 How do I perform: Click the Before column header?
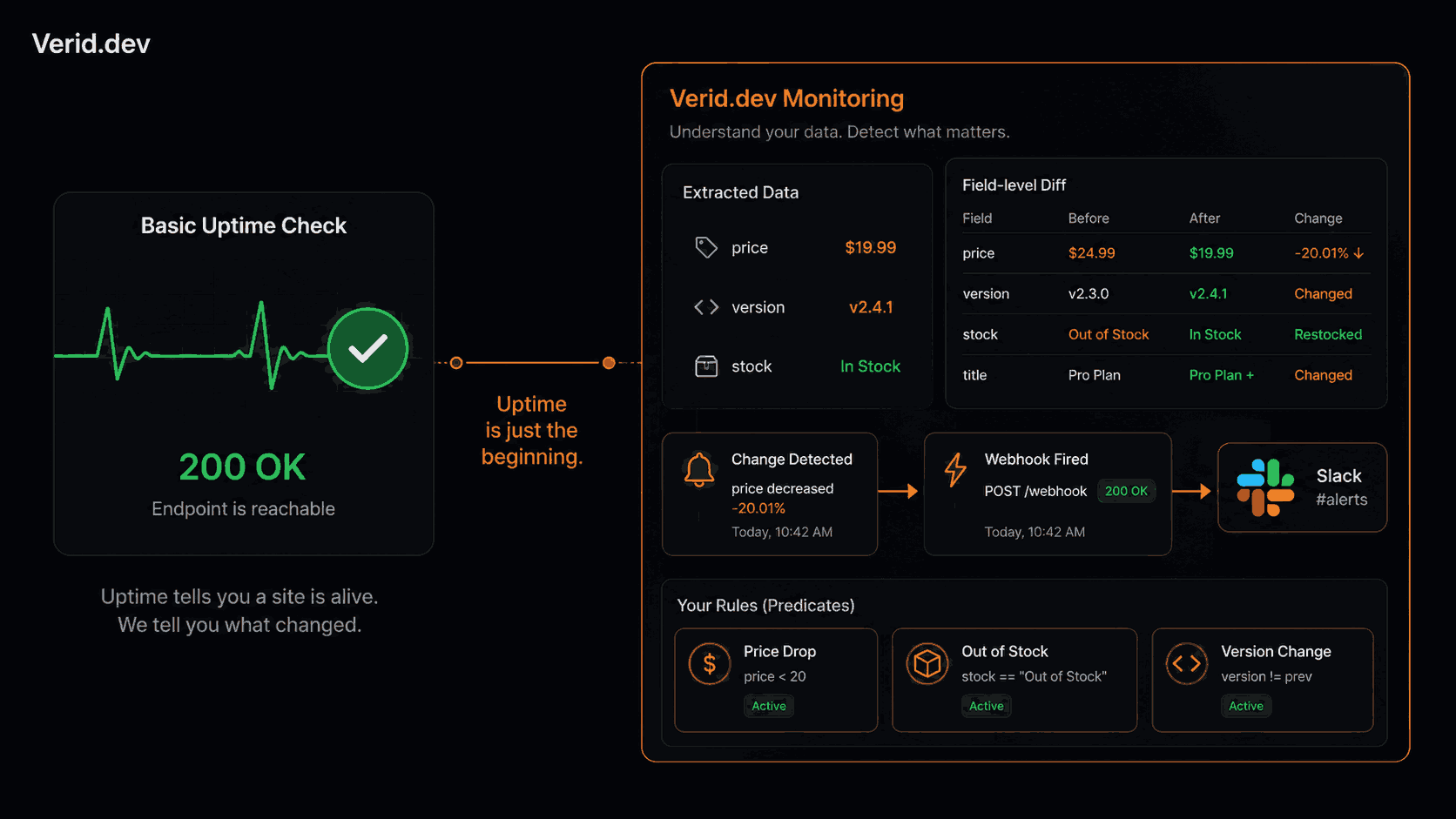1089,218
